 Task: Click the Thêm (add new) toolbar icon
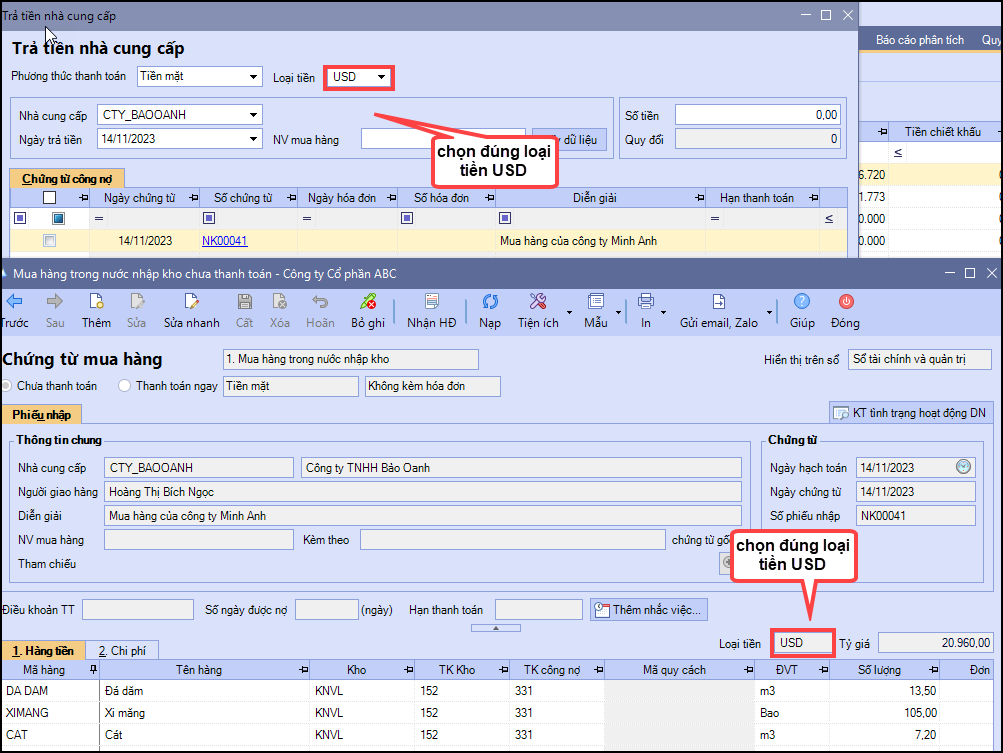pyautogui.click(x=96, y=302)
